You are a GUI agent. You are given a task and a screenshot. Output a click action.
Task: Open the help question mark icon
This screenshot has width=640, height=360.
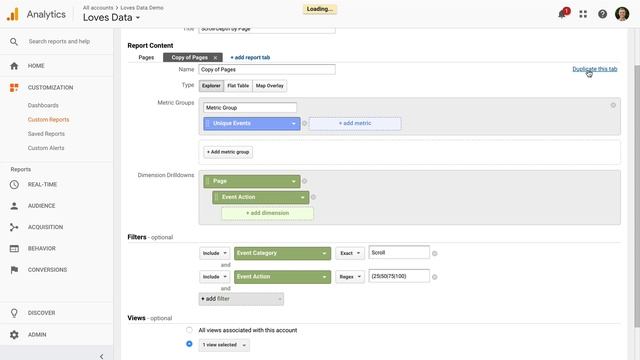602,14
